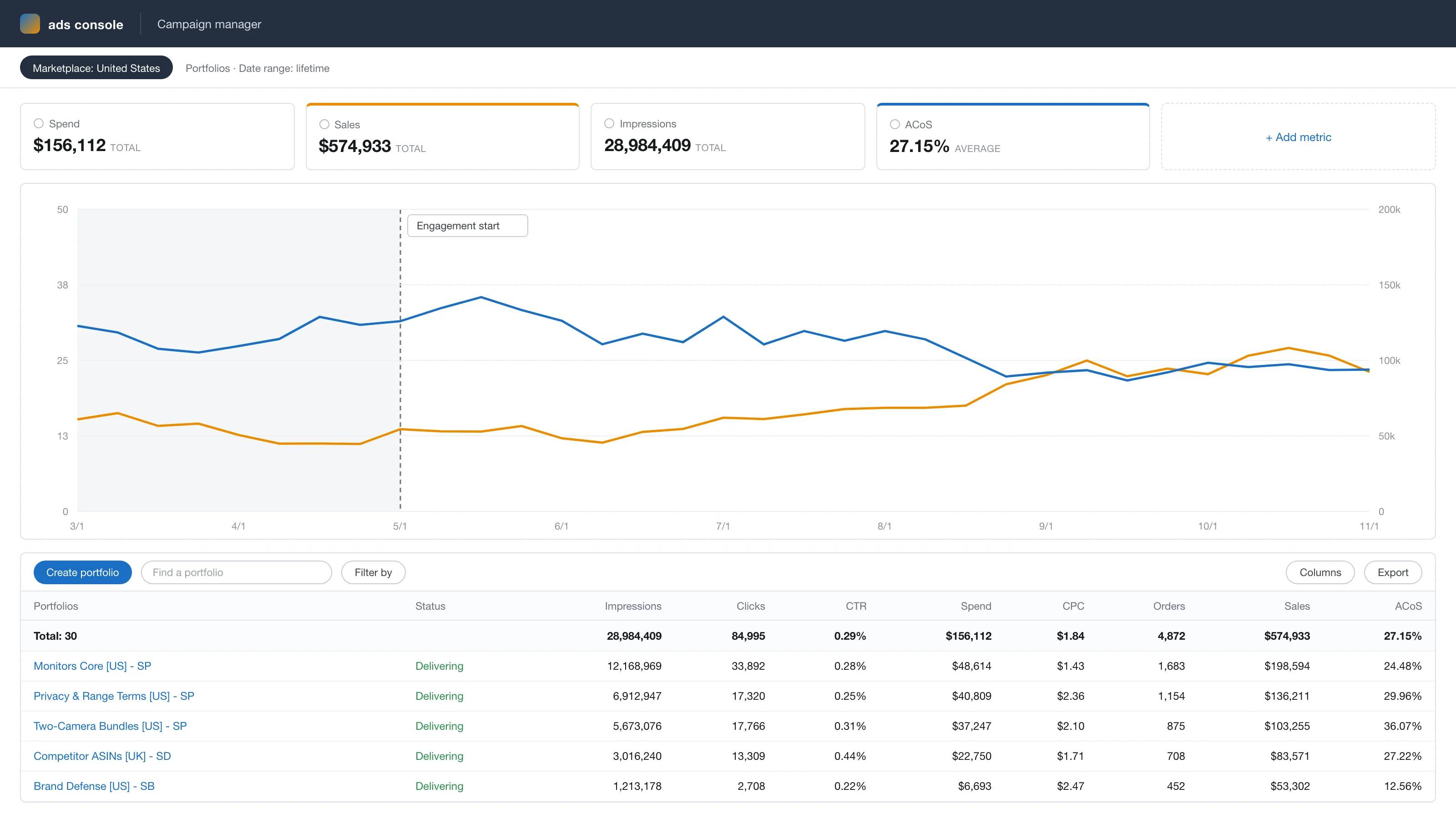Sort by the Clicks column header
The width and height of the screenshot is (1456, 819).
click(x=751, y=606)
